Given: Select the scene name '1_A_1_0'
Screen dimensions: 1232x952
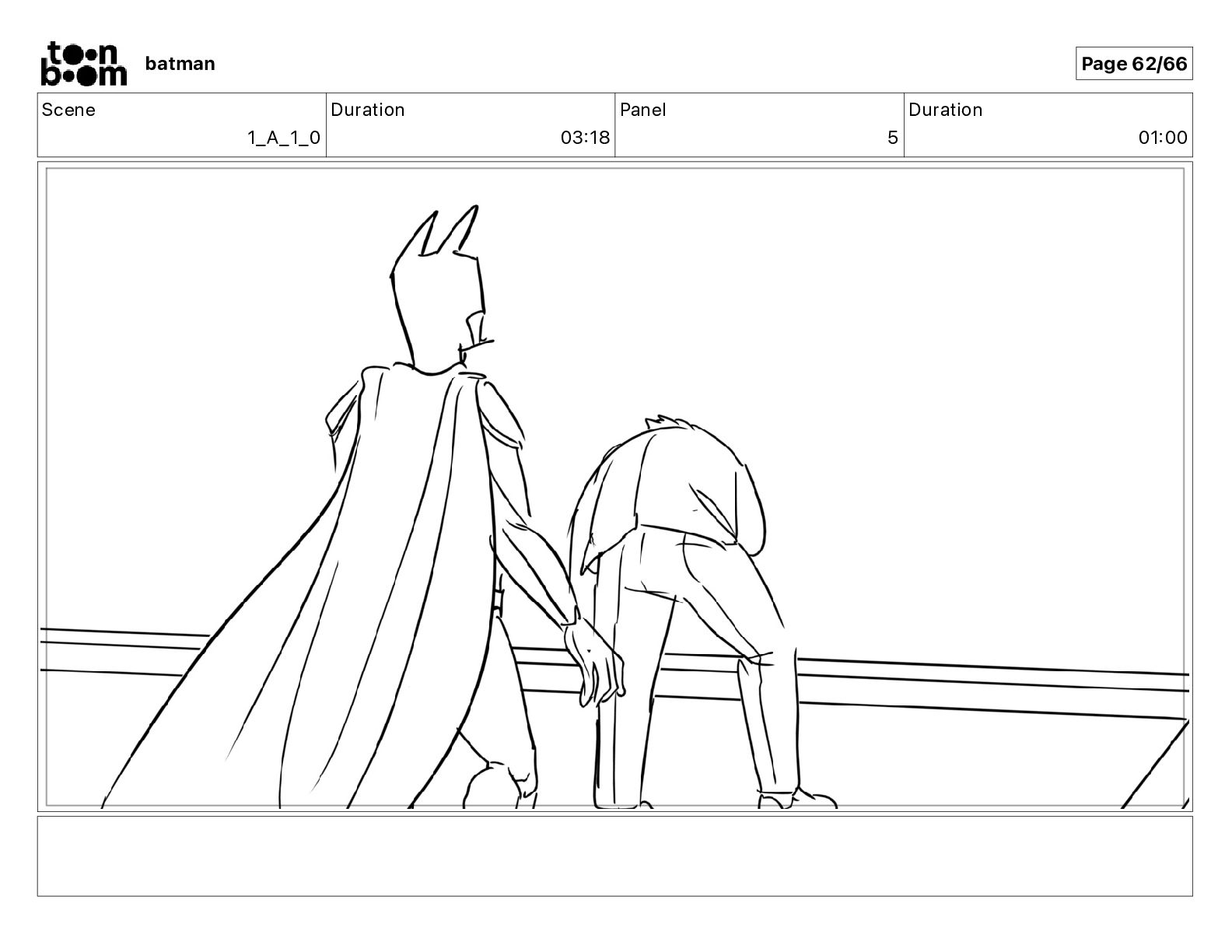Looking at the screenshot, I should point(284,138).
